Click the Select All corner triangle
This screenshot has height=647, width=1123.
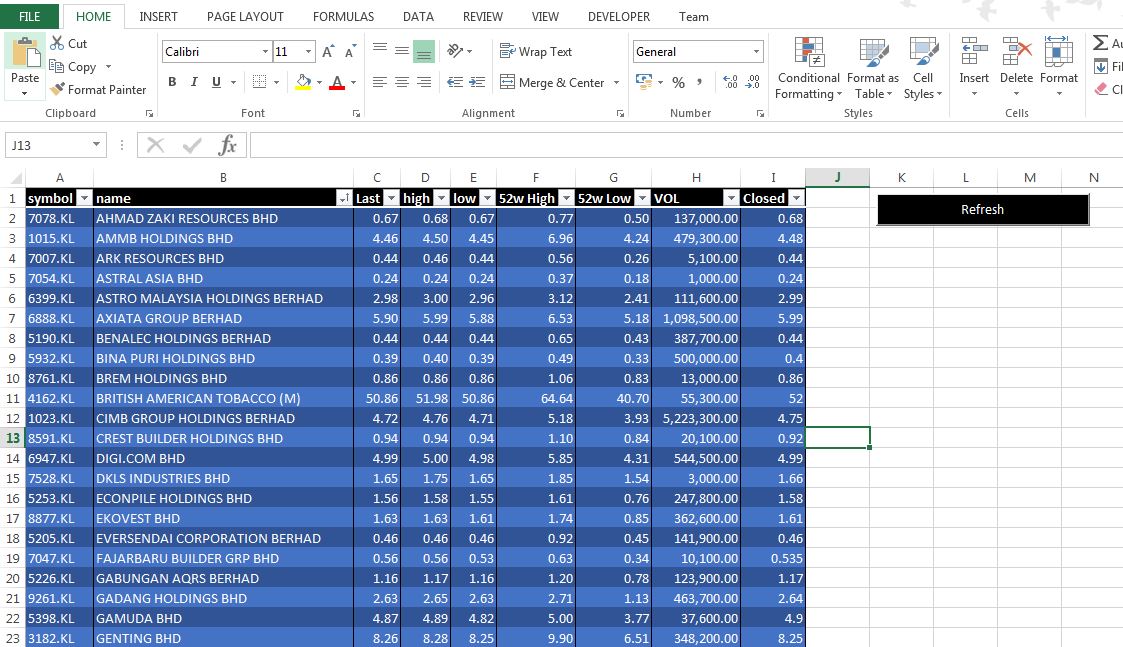[x=14, y=178]
